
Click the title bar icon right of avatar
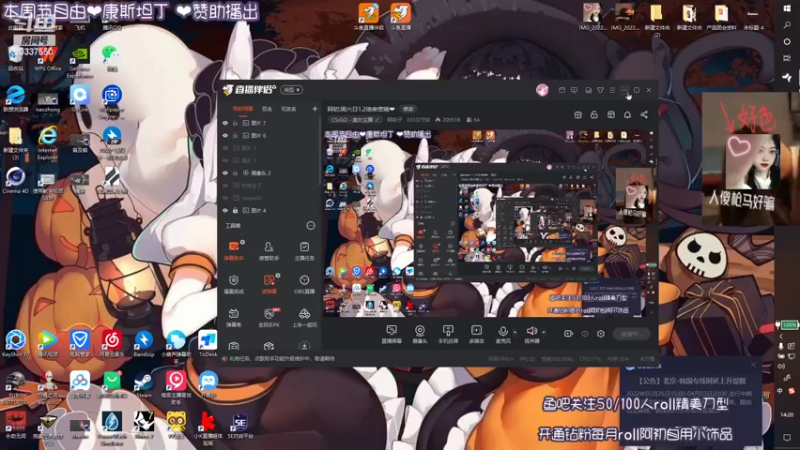562,90
